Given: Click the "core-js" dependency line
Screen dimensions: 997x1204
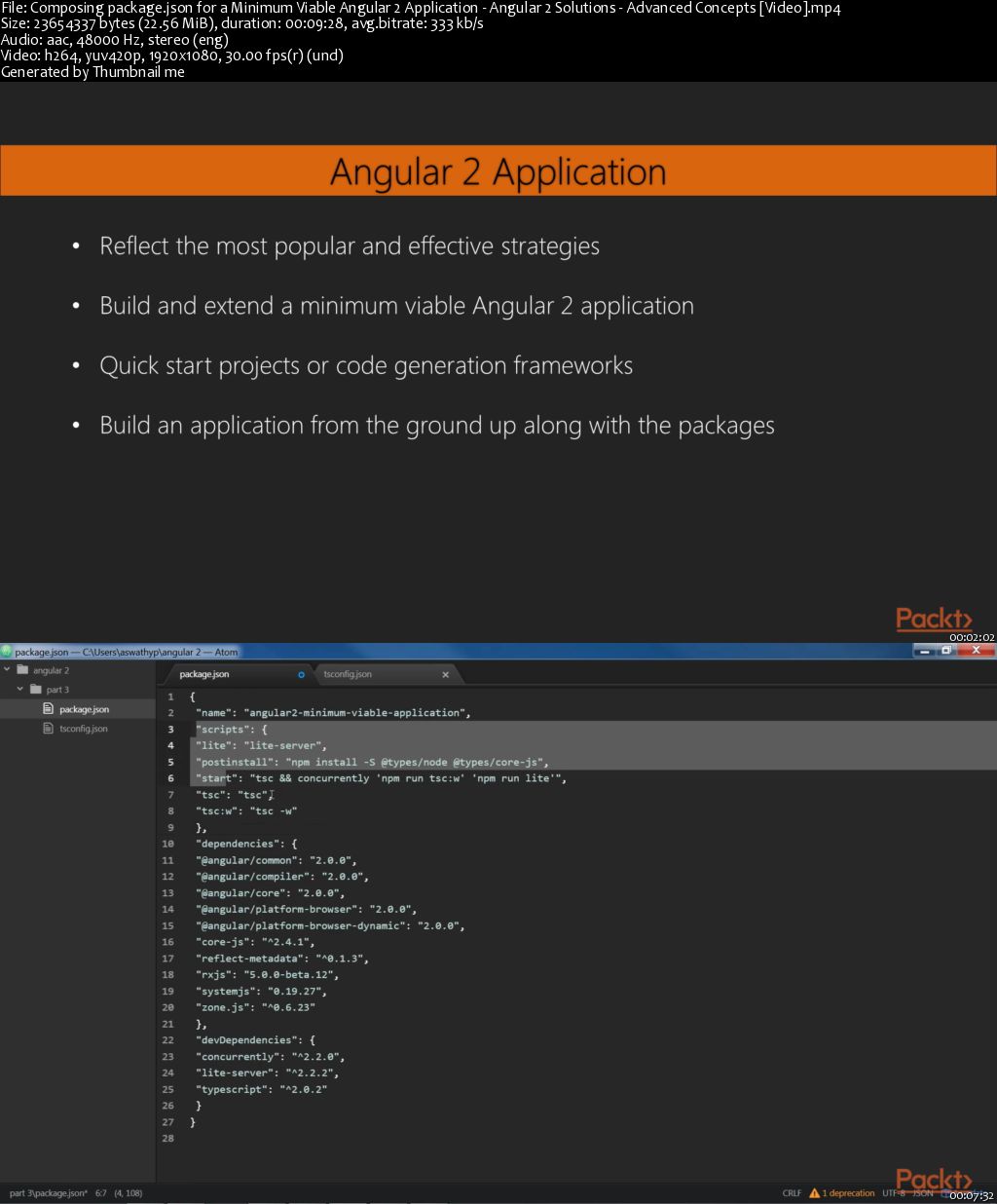Looking at the screenshot, I should [x=255, y=942].
